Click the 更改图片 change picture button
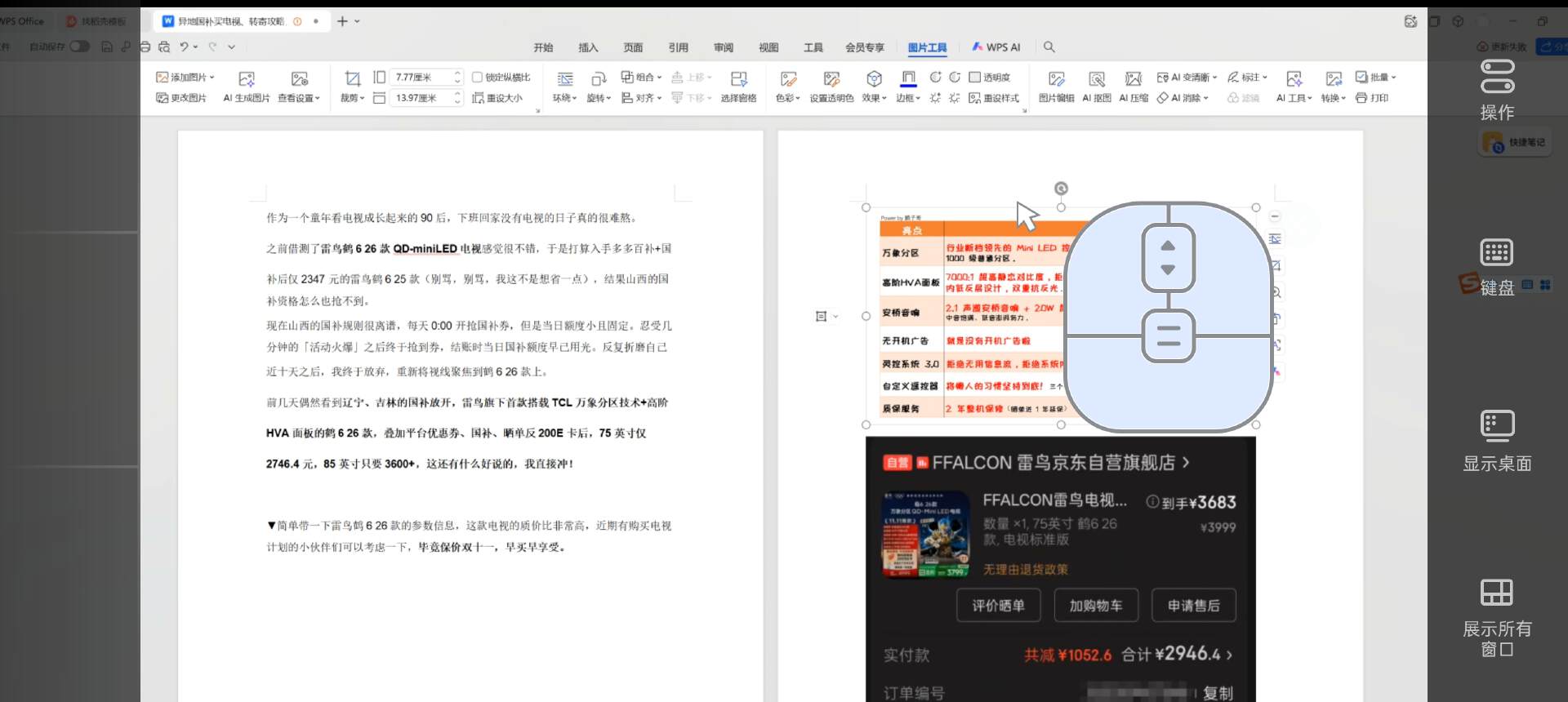Image resolution: width=1568 pixels, height=702 pixels. pyautogui.click(x=181, y=98)
